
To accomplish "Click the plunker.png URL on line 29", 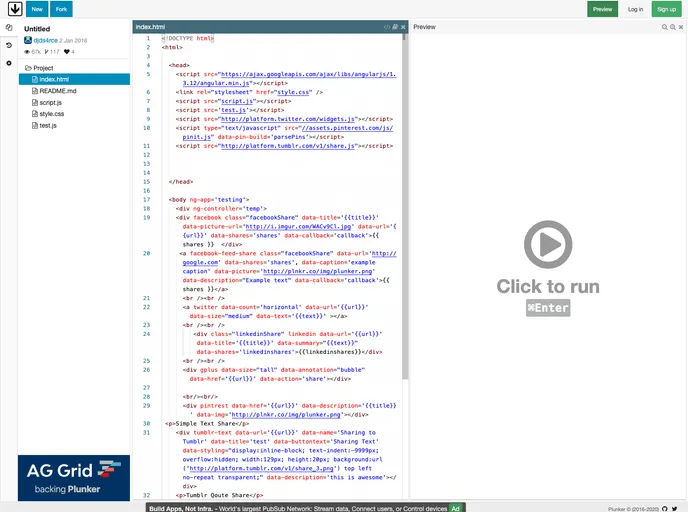I will (x=286, y=415).
